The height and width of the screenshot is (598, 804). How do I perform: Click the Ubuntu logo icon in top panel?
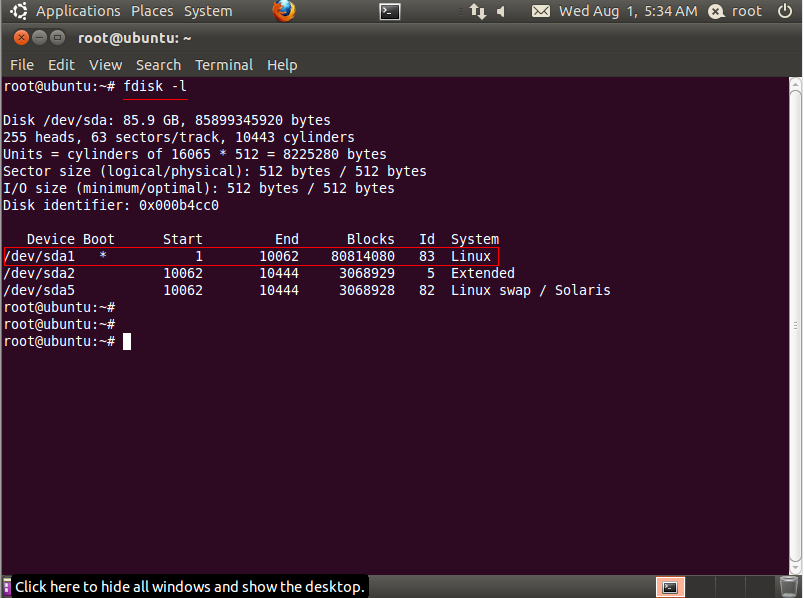click(19, 11)
